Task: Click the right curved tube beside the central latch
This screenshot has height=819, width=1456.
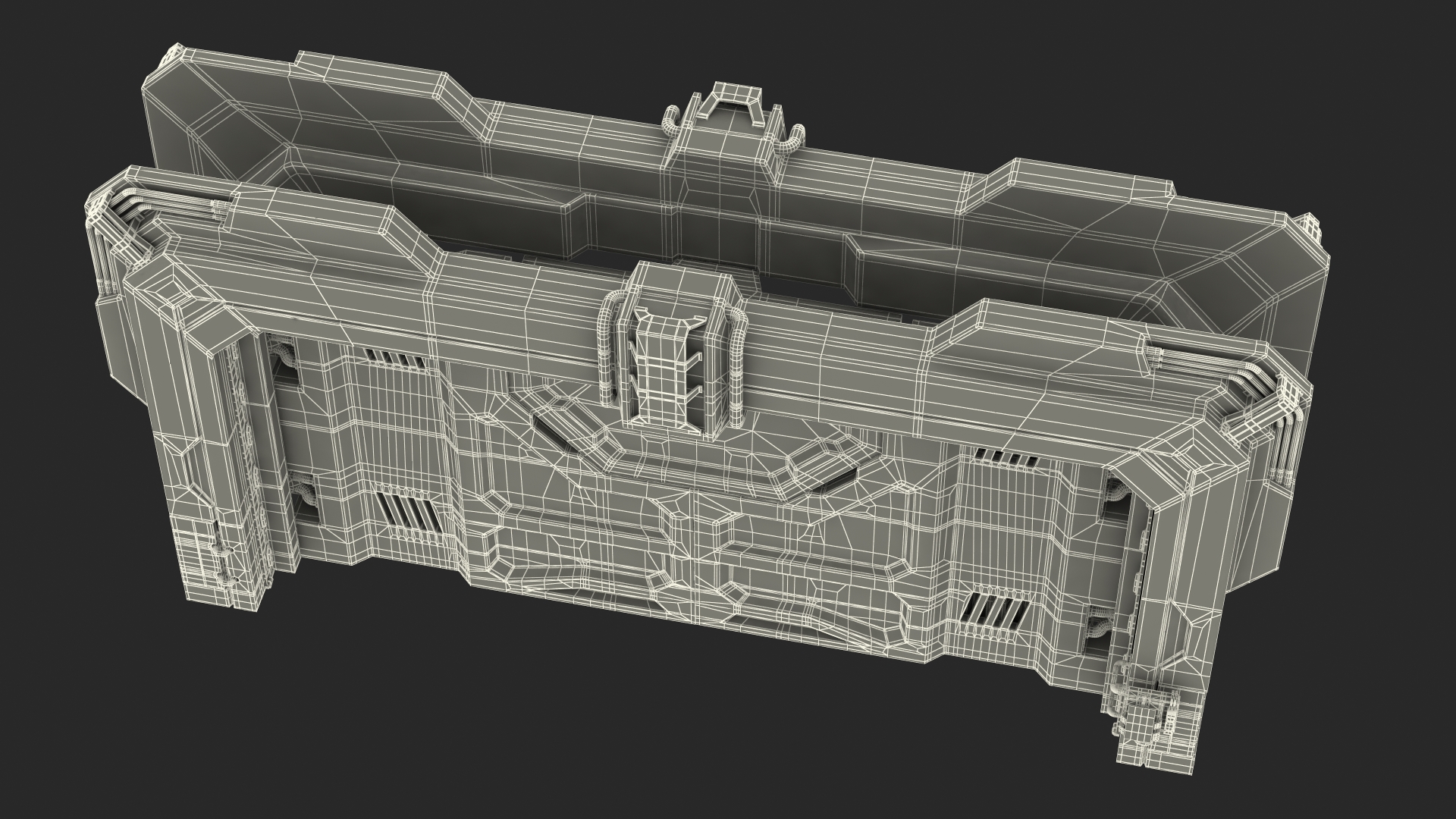Action: (x=737, y=372)
